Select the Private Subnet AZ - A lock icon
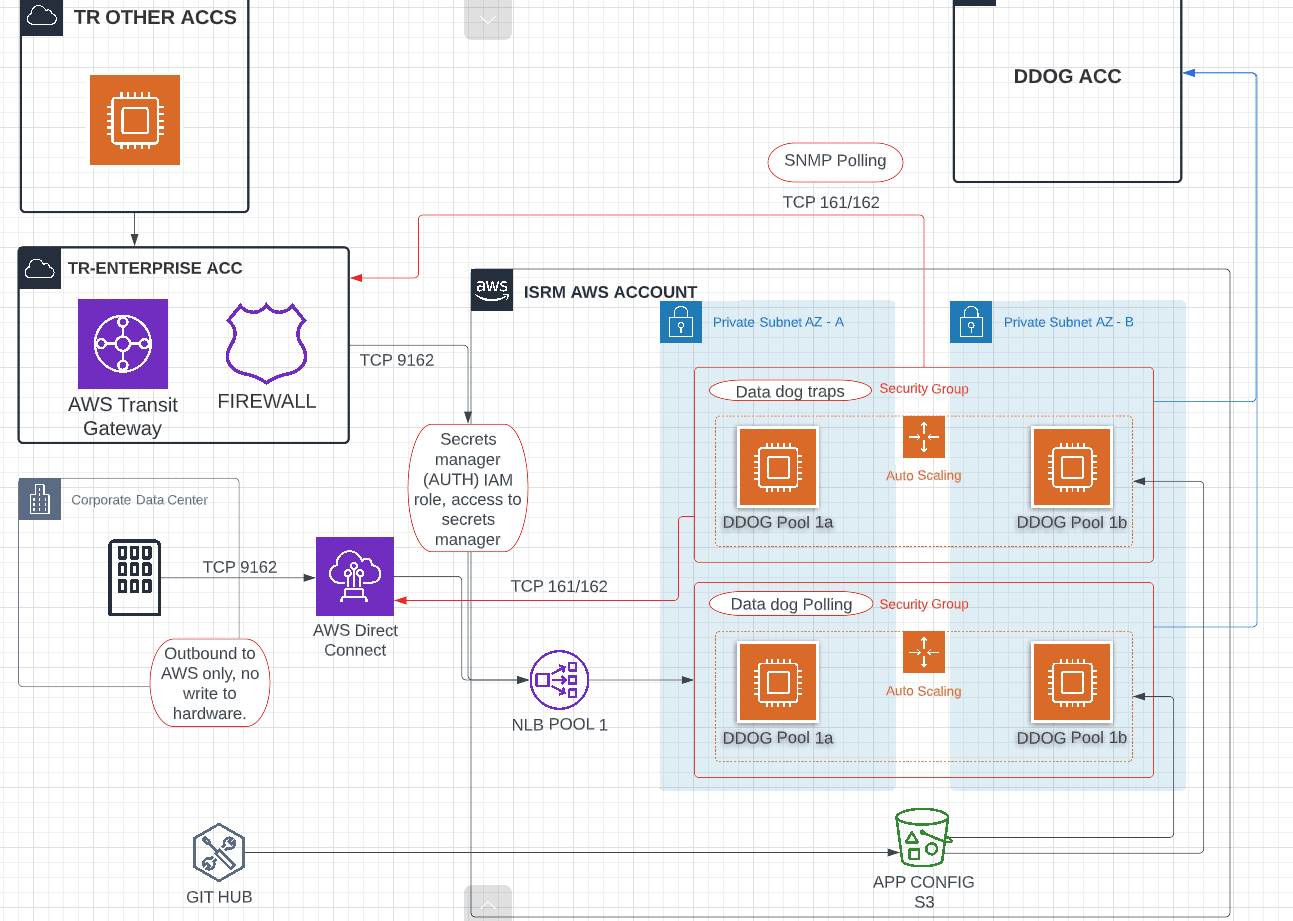The image size is (1293, 921). 680,322
